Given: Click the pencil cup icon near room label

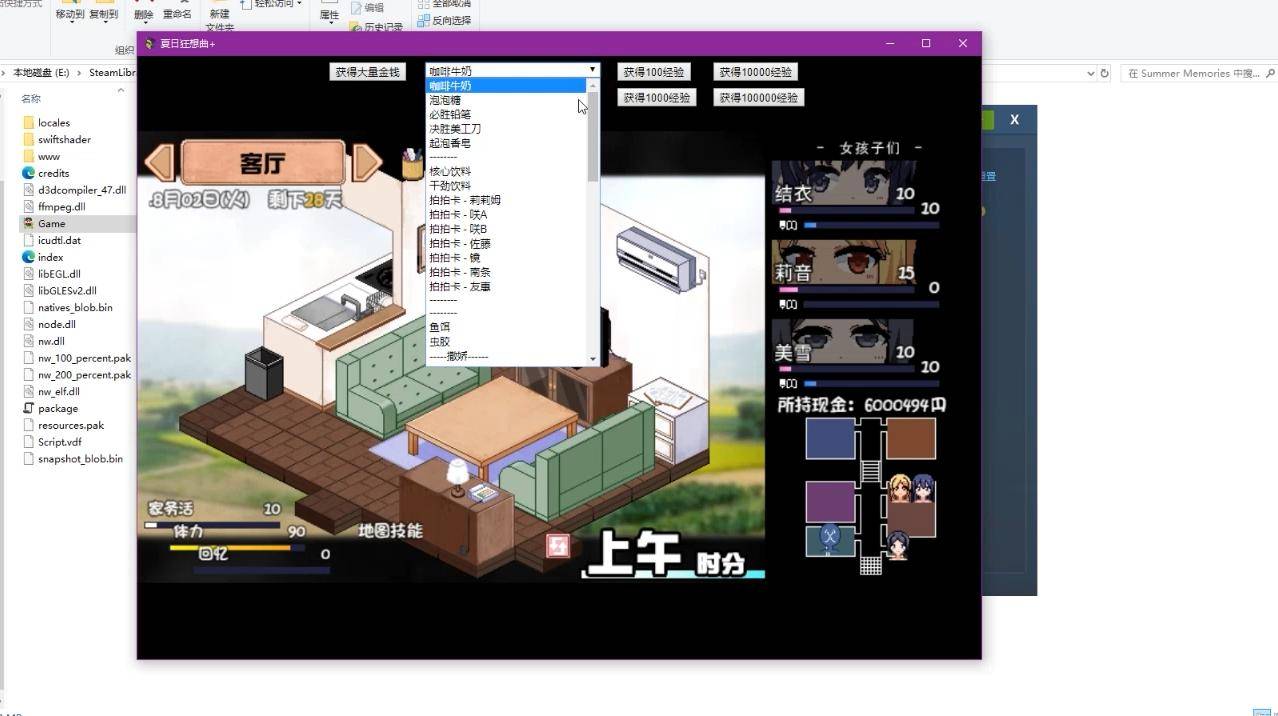Looking at the screenshot, I should pos(411,163).
